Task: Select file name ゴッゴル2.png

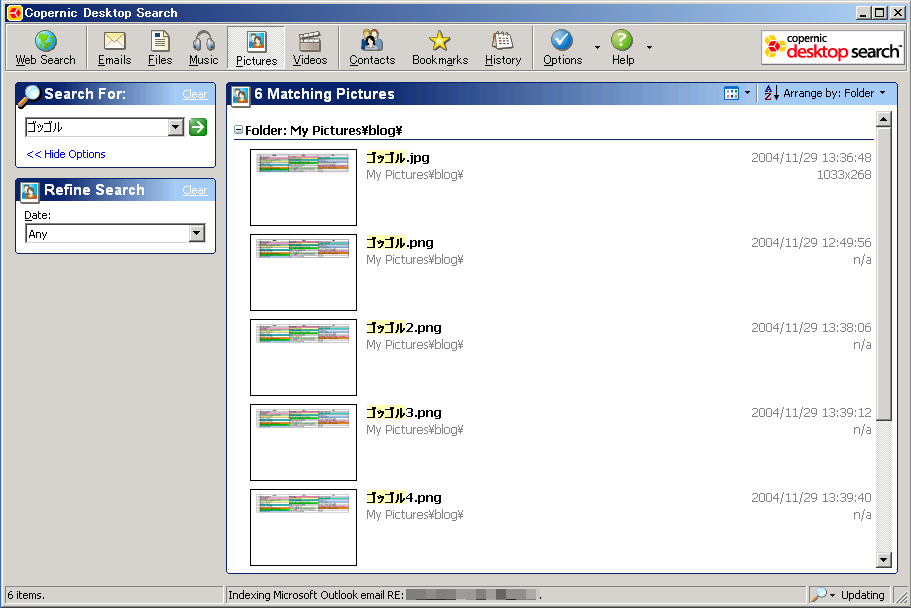Action: (x=404, y=327)
